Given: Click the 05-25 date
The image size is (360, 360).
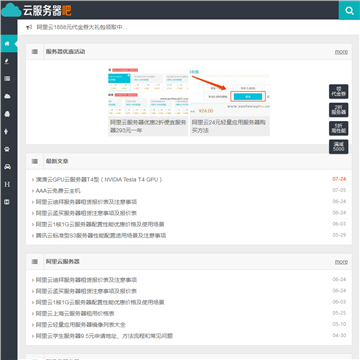Looking at the screenshot, I should (x=339, y=313).
